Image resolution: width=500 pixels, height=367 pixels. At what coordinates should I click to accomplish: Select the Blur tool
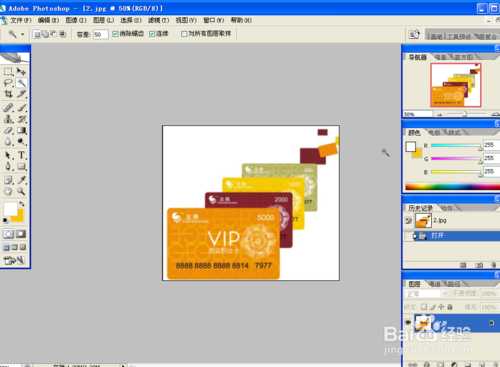tap(8, 142)
